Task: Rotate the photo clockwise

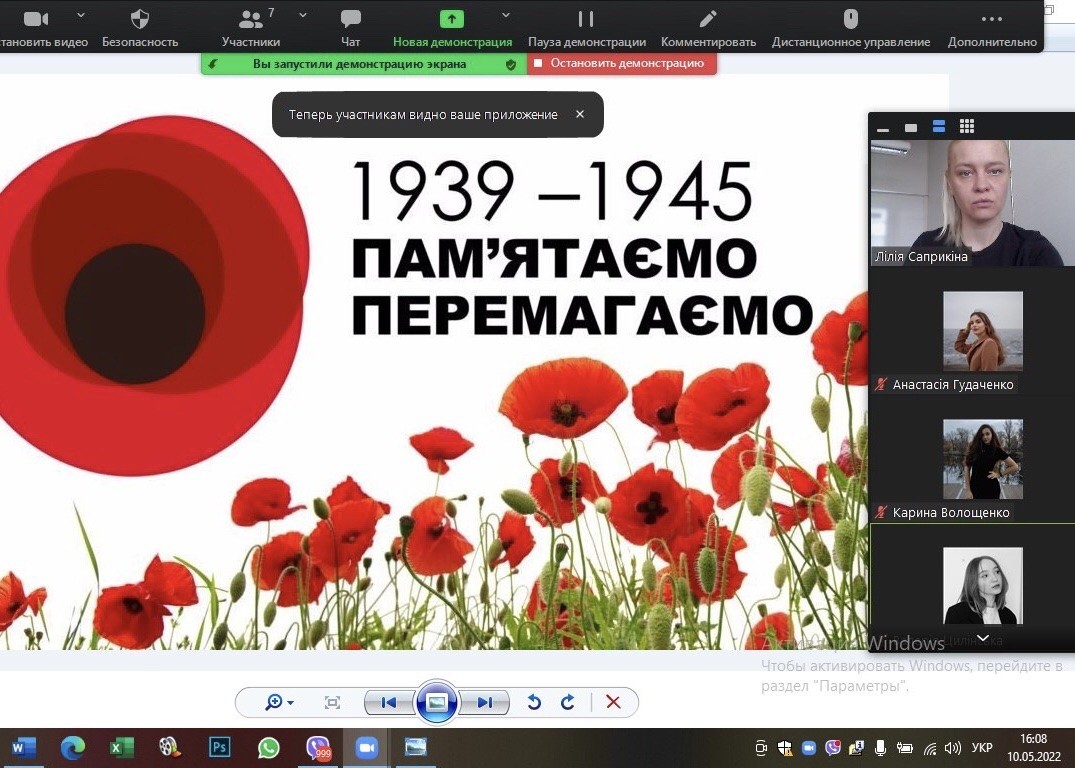Action: pos(568,702)
